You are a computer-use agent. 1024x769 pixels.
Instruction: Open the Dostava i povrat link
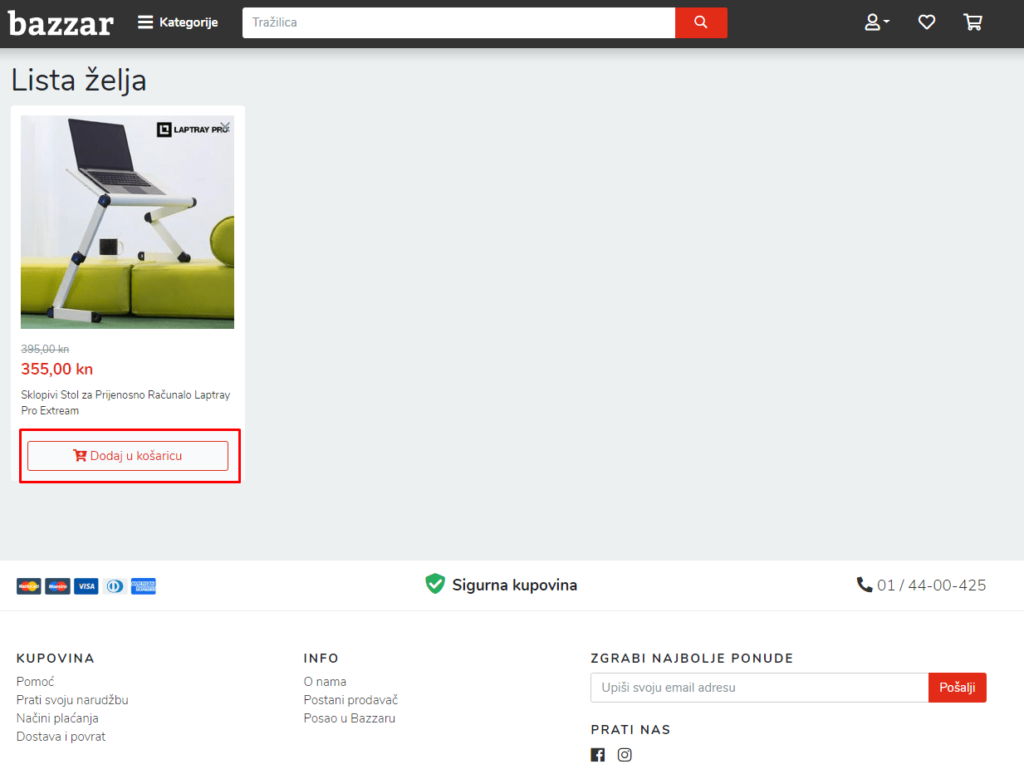pyautogui.click(x=61, y=737)
